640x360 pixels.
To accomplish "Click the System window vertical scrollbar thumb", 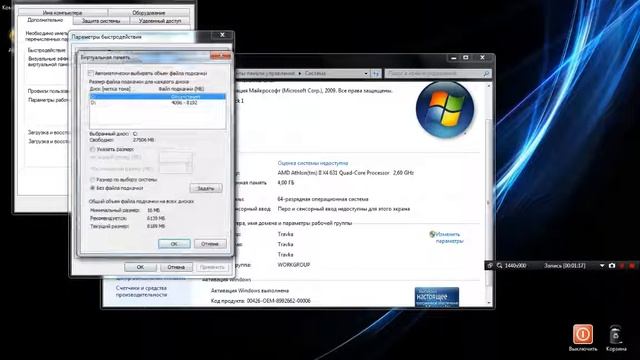I will tap(489, 202).
